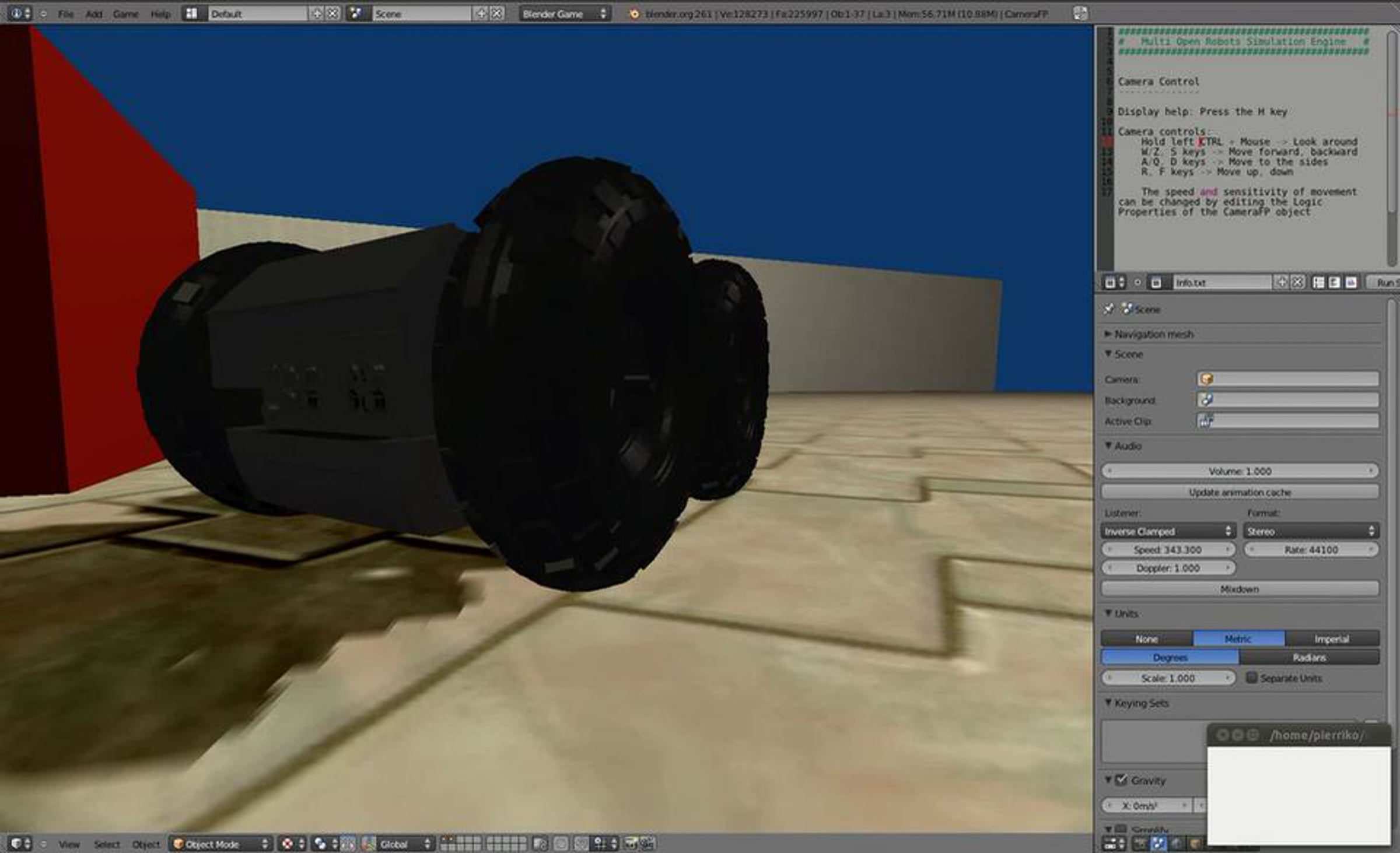Screen dimensions: 1400x853
Task: Click the plus icon next to Info.txt
Action: click(x=1282, y=283)
